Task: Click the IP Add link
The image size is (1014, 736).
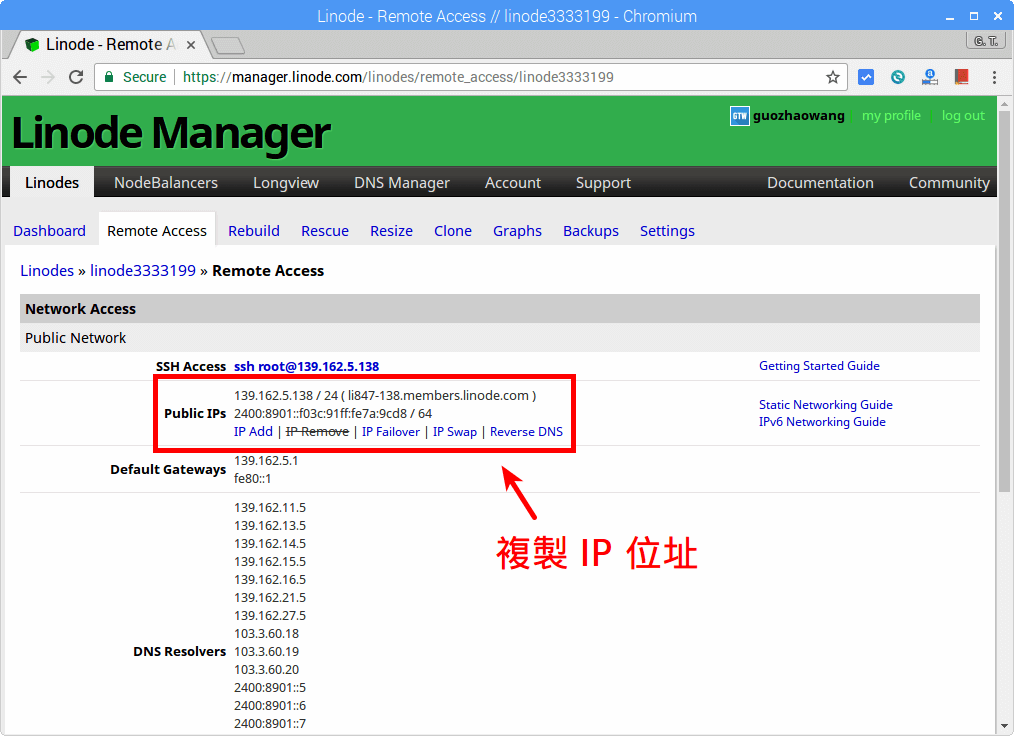Action: click(253, 431)
